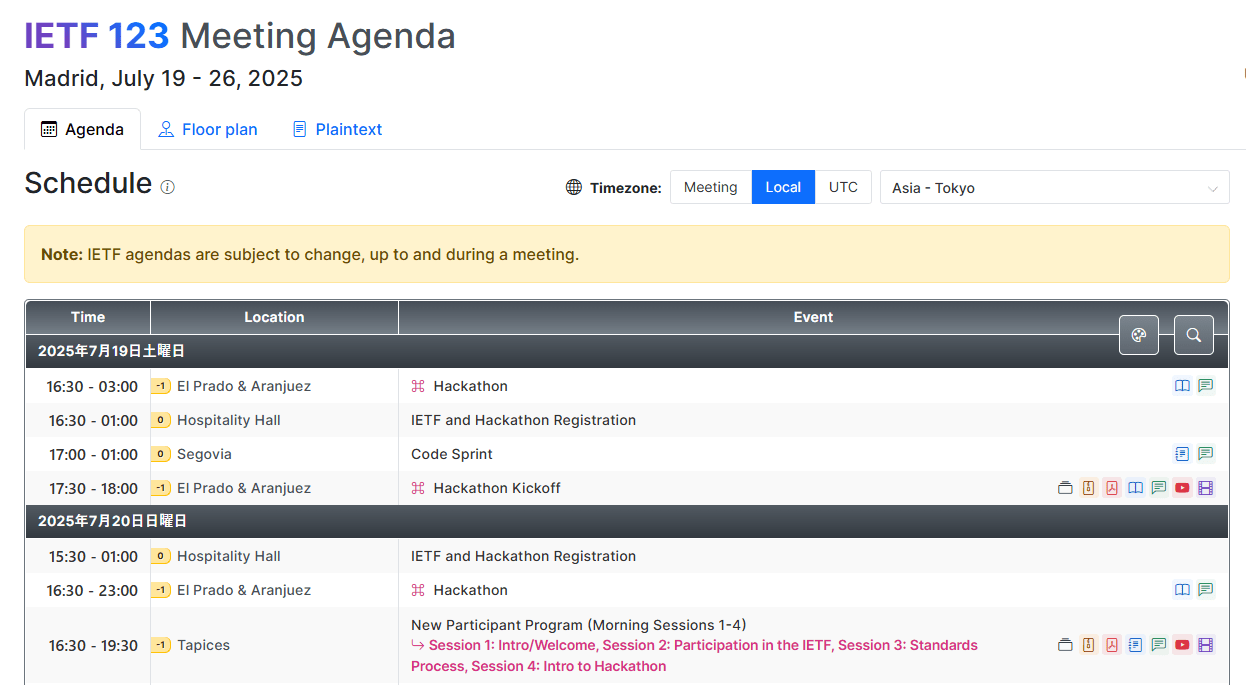
Task: Show materials stack icon for Hackathon Kickoff
Action: (1065, 488)
